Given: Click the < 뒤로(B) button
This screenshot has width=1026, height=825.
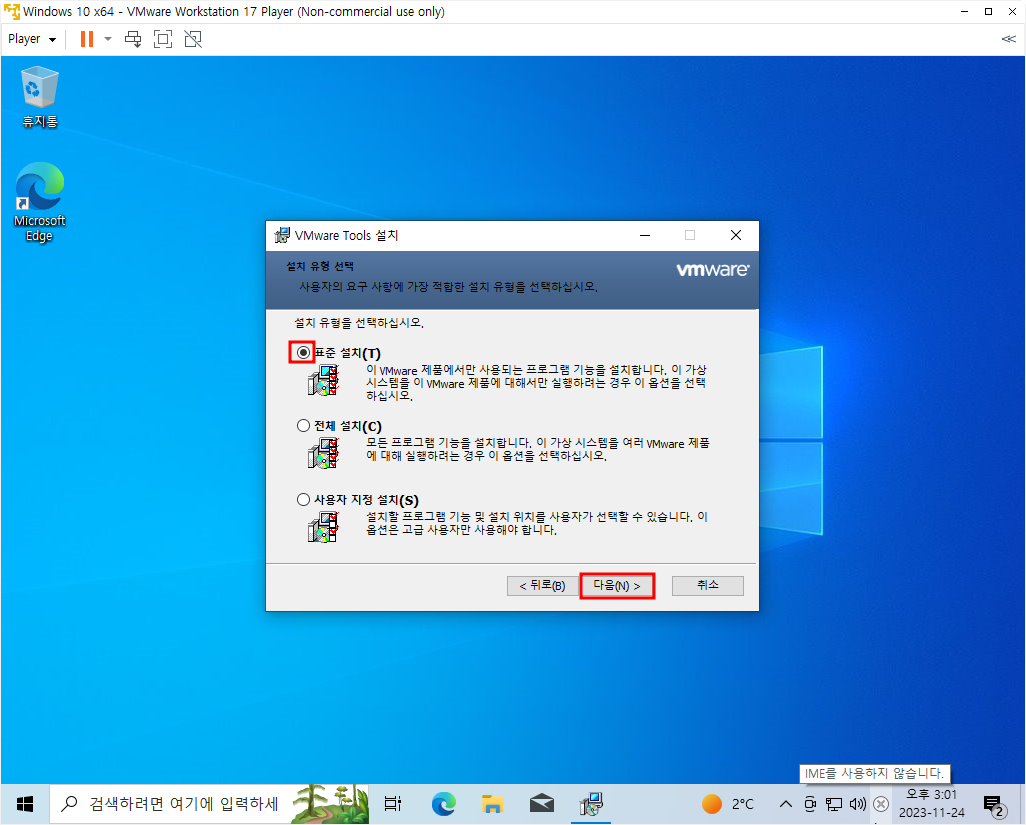Looking at the screenshot, I should [542, 586].
